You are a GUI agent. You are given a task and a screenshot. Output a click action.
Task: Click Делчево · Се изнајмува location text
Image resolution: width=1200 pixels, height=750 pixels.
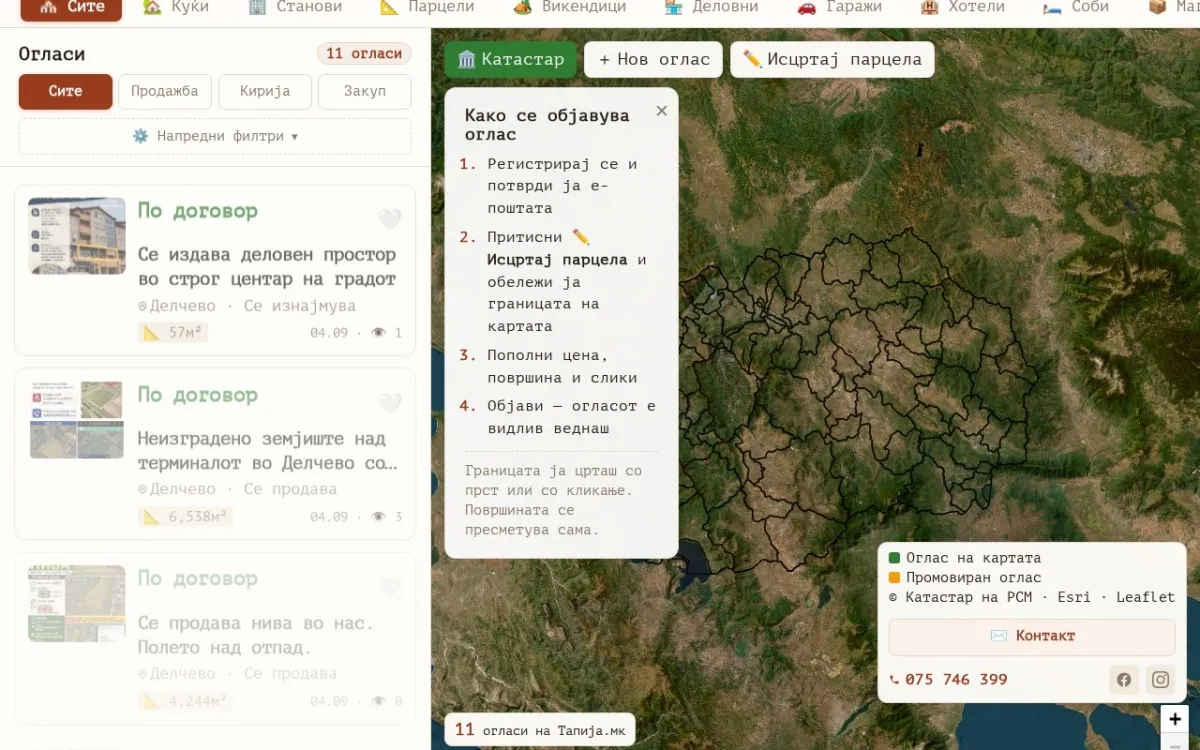click(x=247, y=306)
